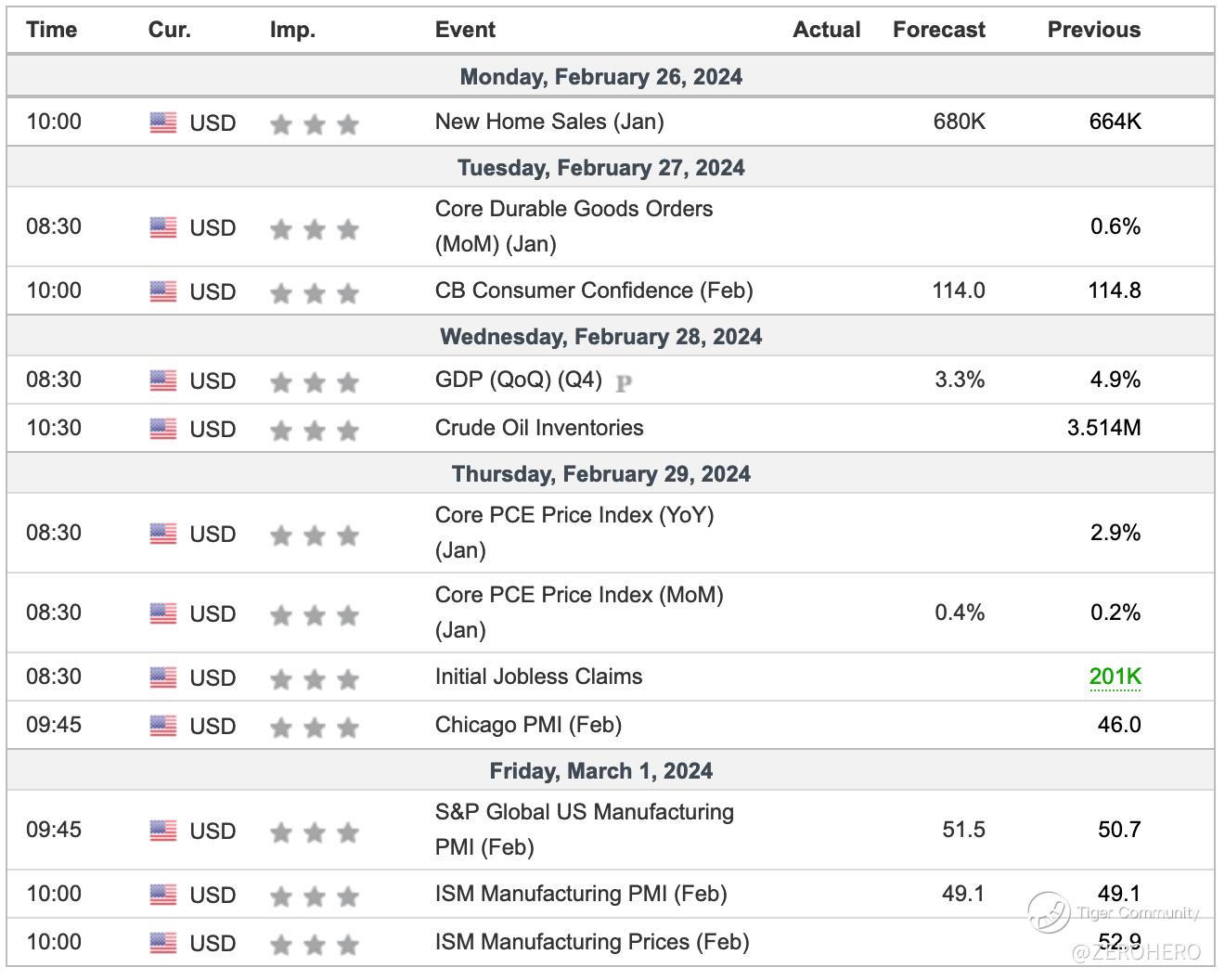
Task: Click the Time column header
Action: pos(51,30)
